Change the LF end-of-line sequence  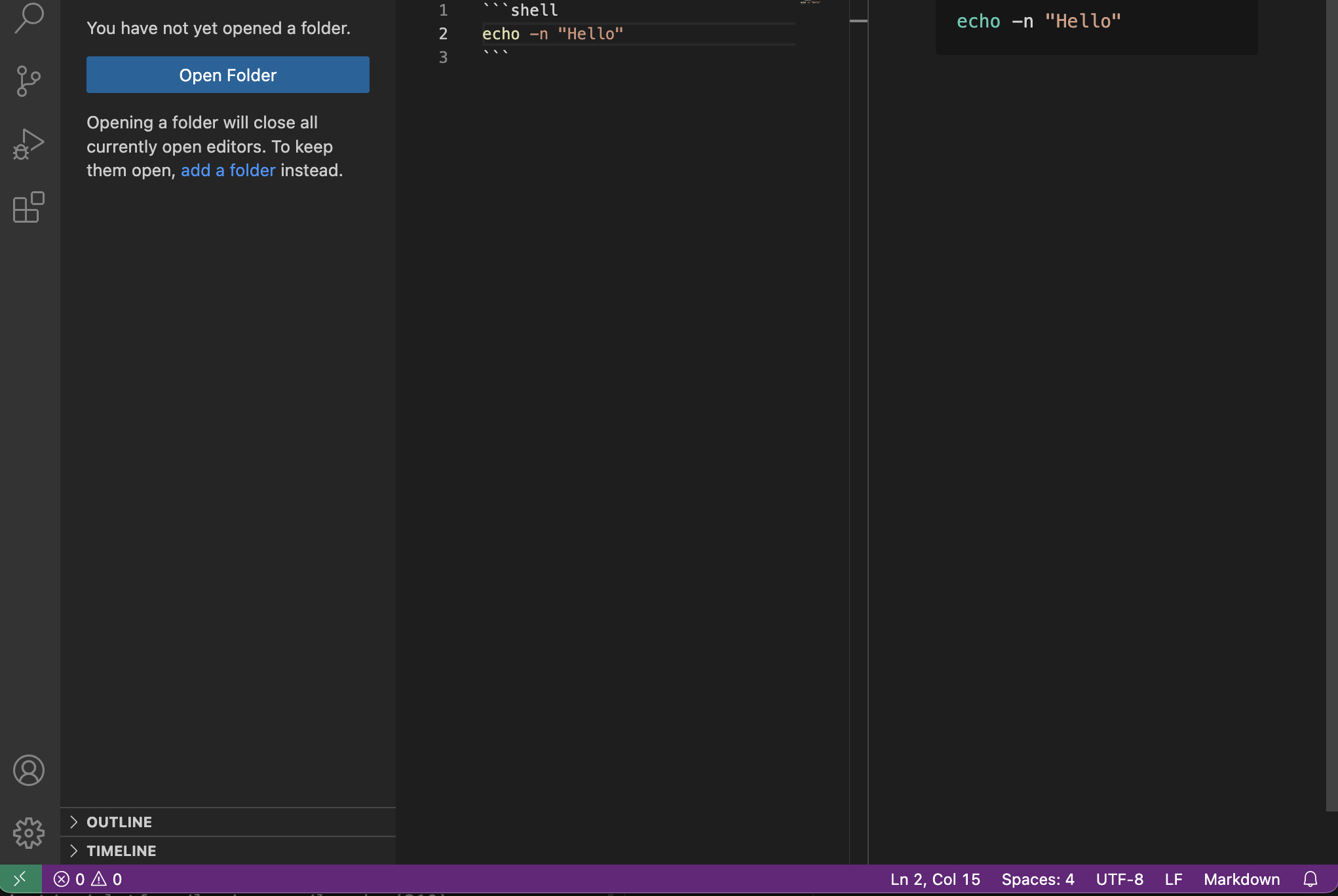tap(1173, 879)
